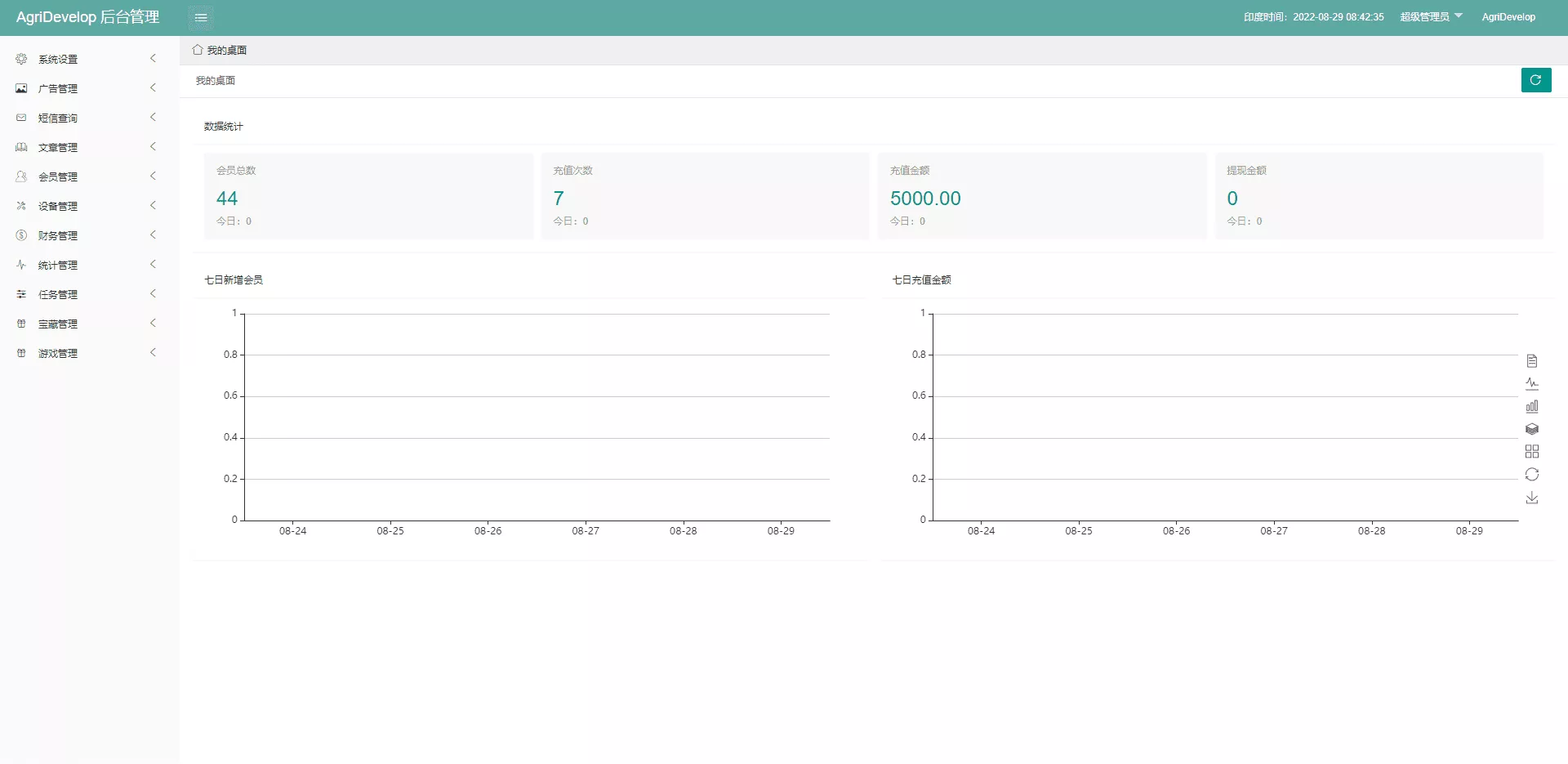This screenshot has width=1568, height=764.
Task: Click the tiled view grid icon
Action: (x=1532, y=452)
